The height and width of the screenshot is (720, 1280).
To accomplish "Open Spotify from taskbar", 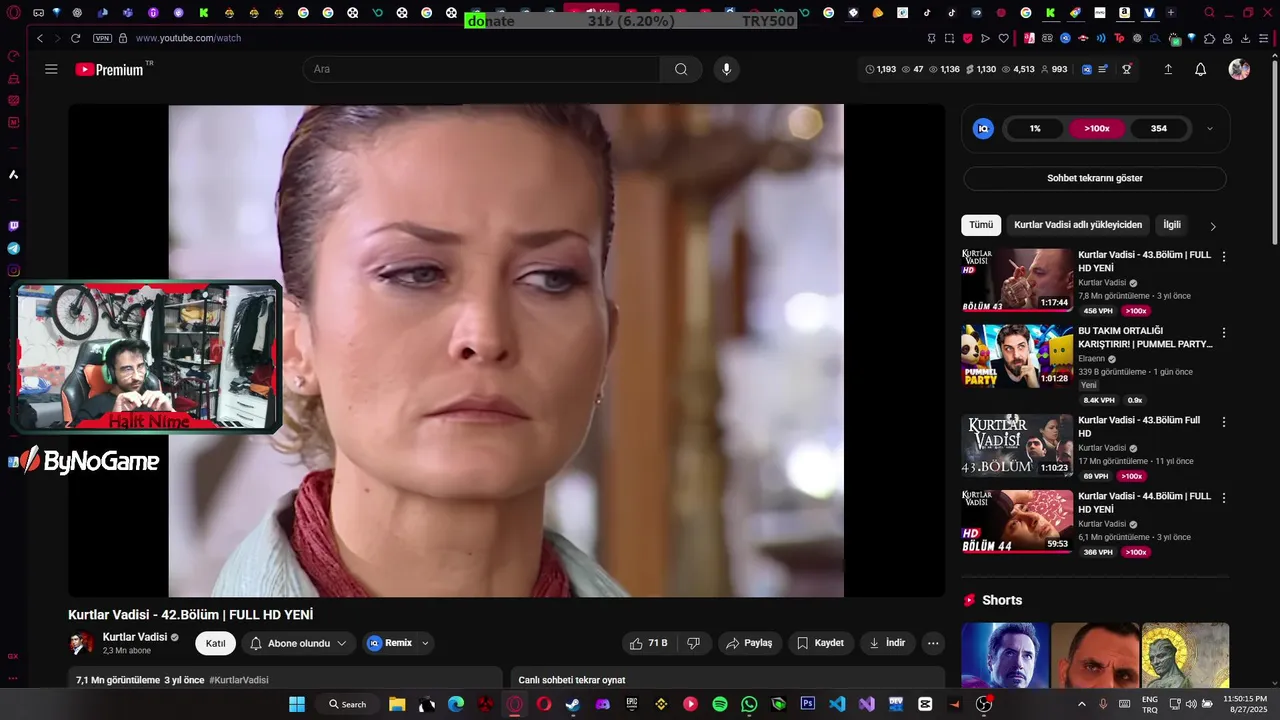I will 720,704.
